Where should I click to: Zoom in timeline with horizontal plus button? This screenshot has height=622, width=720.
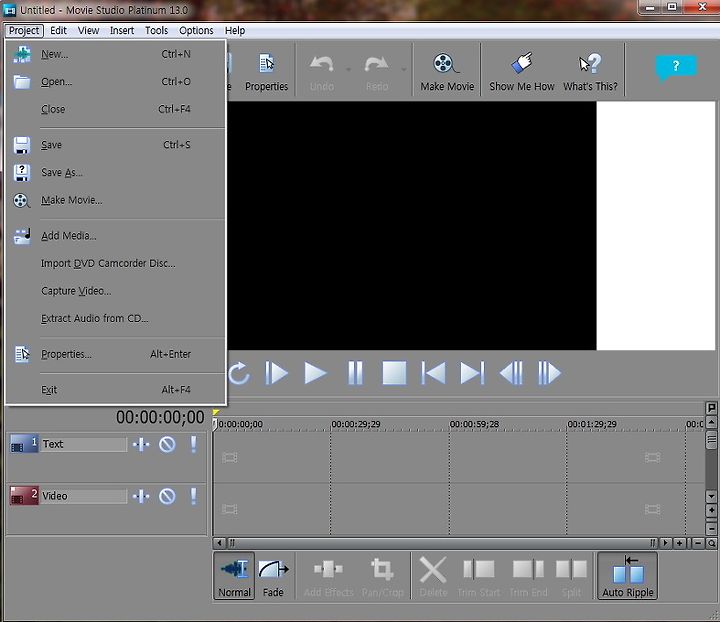680,544
